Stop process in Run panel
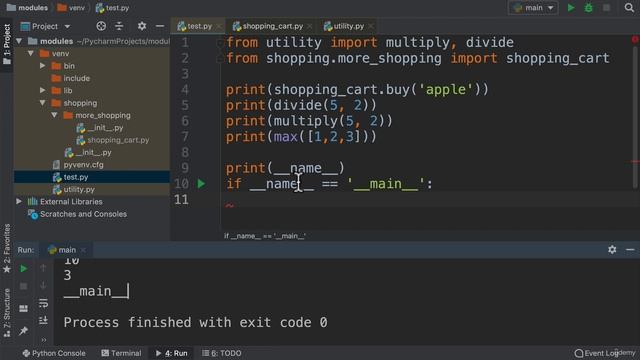Screen dimensions: 640x360 (24, 286)
